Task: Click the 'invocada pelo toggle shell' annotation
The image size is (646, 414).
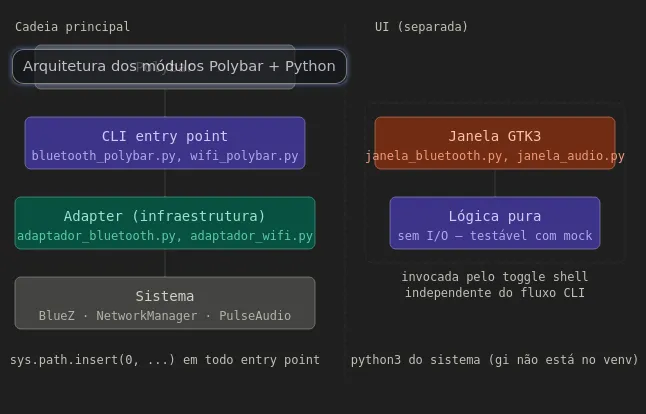Action: (x=495, y=277)
